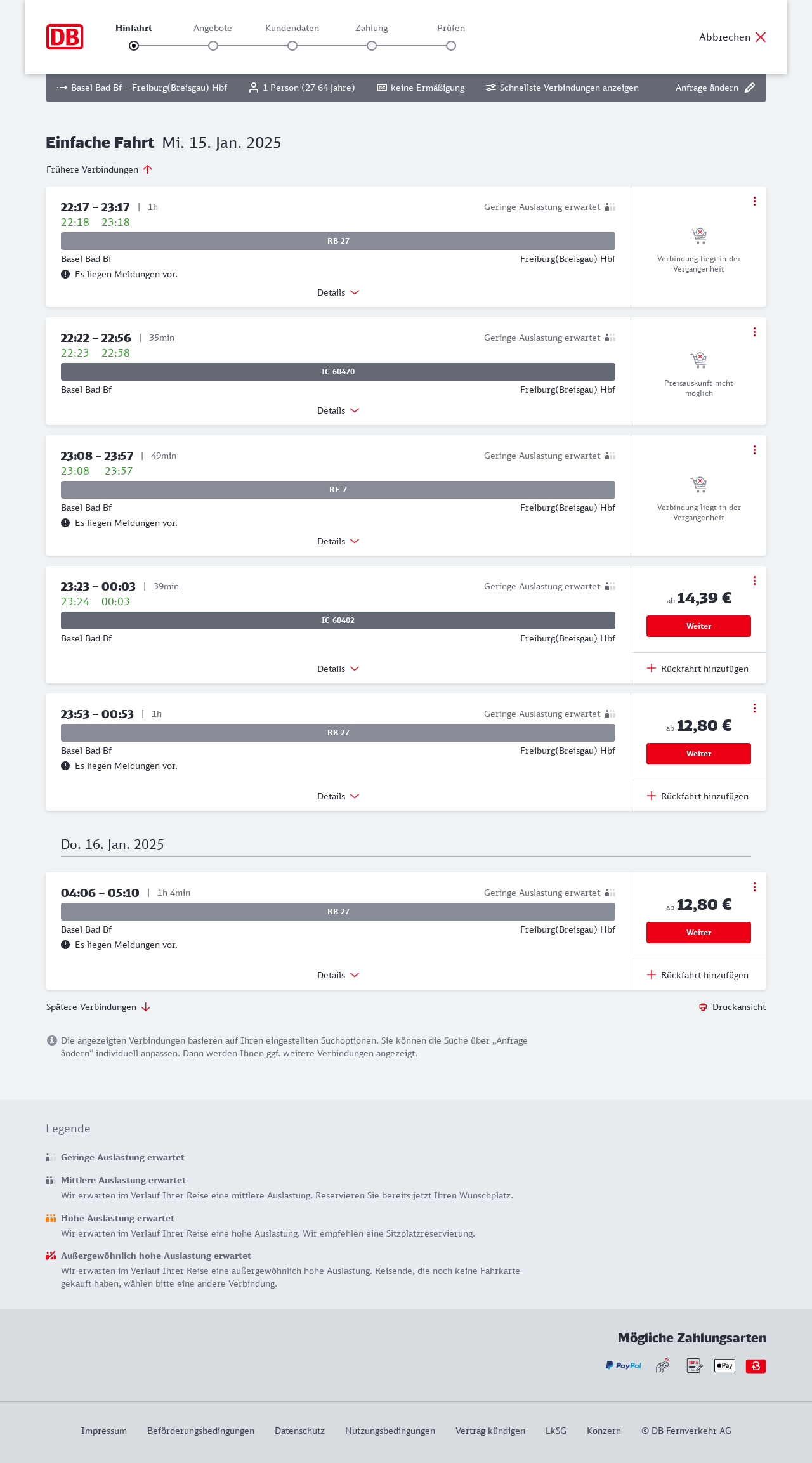Expand Details for the 04:06 RB 27 connection

tap(338, 975)
